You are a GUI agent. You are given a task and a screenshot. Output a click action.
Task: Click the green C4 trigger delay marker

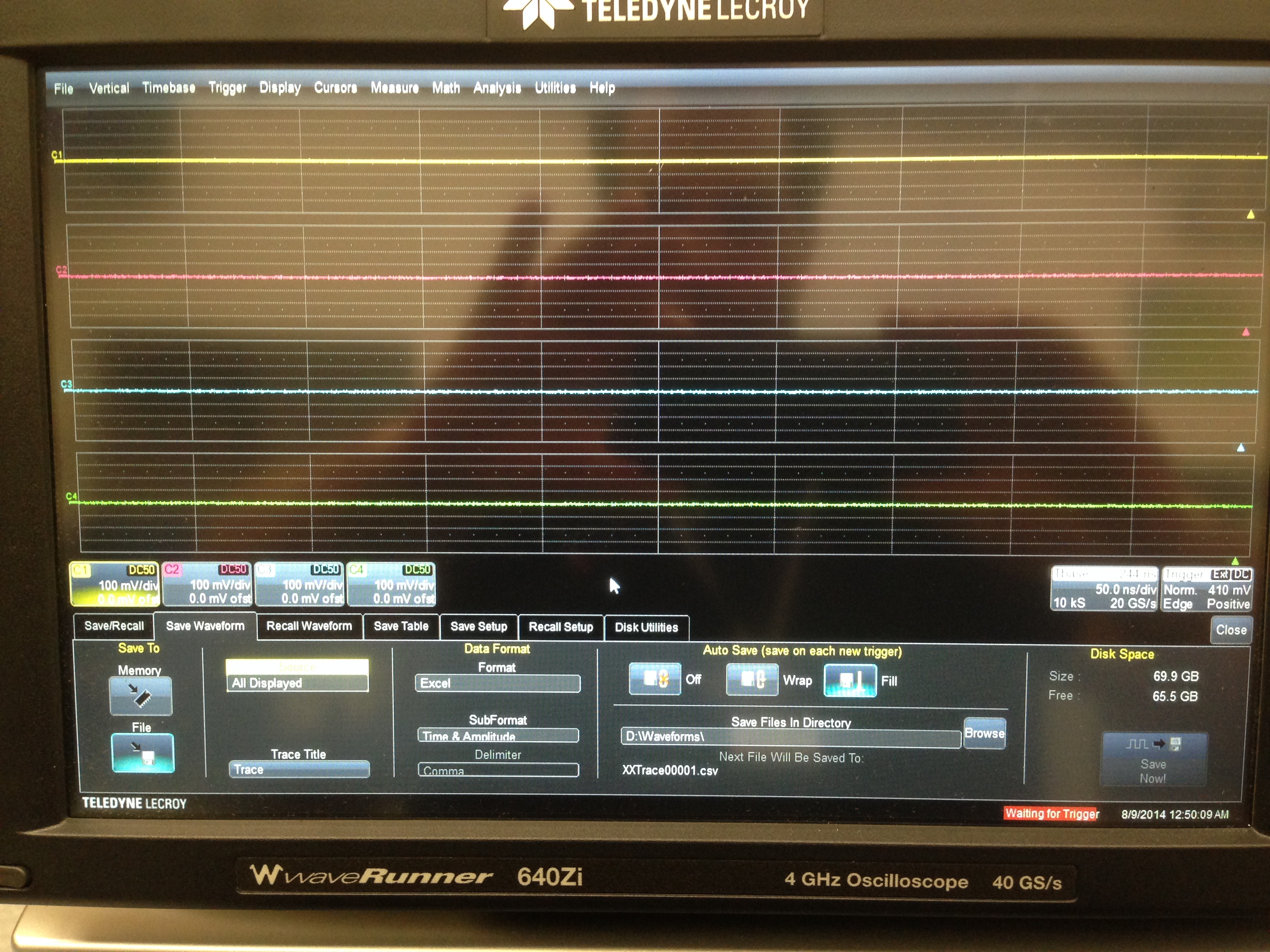1235,561
